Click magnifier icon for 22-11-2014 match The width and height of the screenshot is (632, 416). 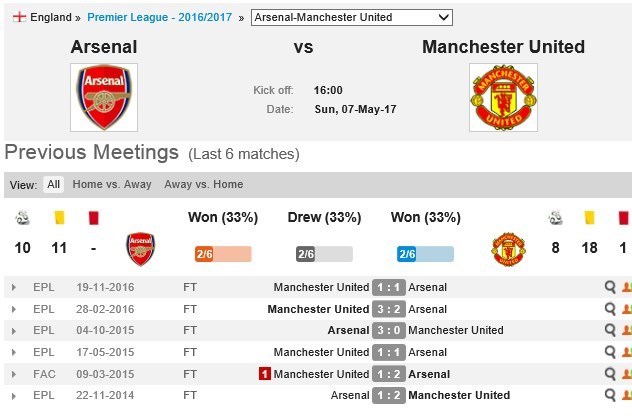click(610, 396)
